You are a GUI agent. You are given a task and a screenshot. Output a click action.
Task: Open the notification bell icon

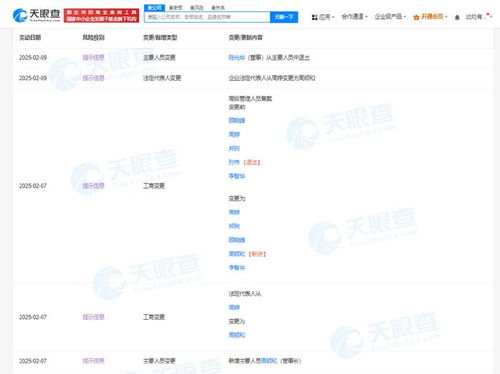coord(457,17)
